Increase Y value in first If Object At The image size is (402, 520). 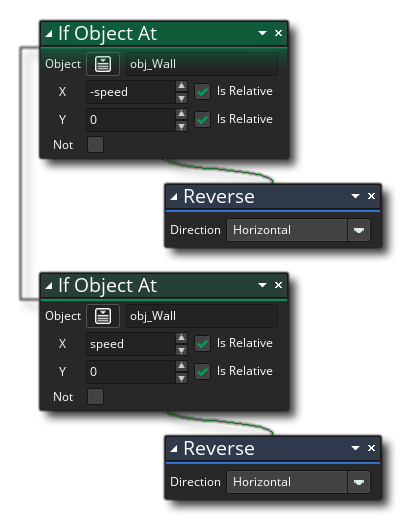tap(181, 114)
